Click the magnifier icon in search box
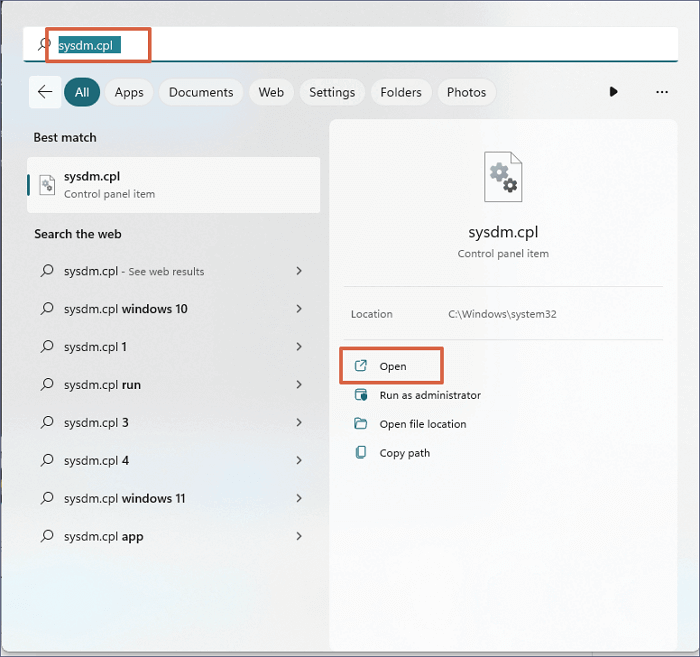The height and width of the screenshot is (657, 700). (x=43, y=44)
